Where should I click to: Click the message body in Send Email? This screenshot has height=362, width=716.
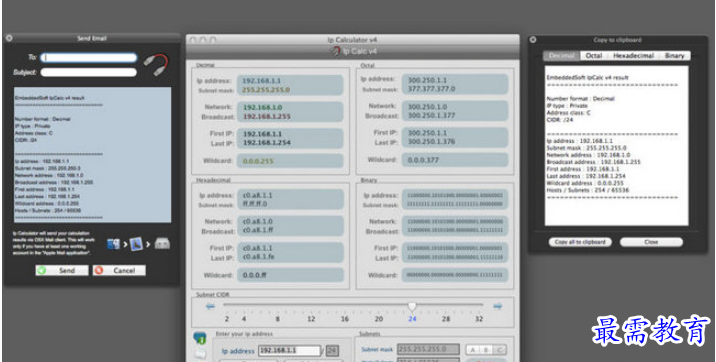click(93, 155)
